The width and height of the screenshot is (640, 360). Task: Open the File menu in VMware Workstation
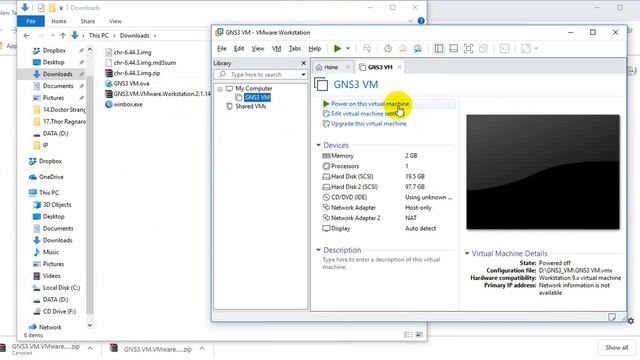[x=222, y=49]
